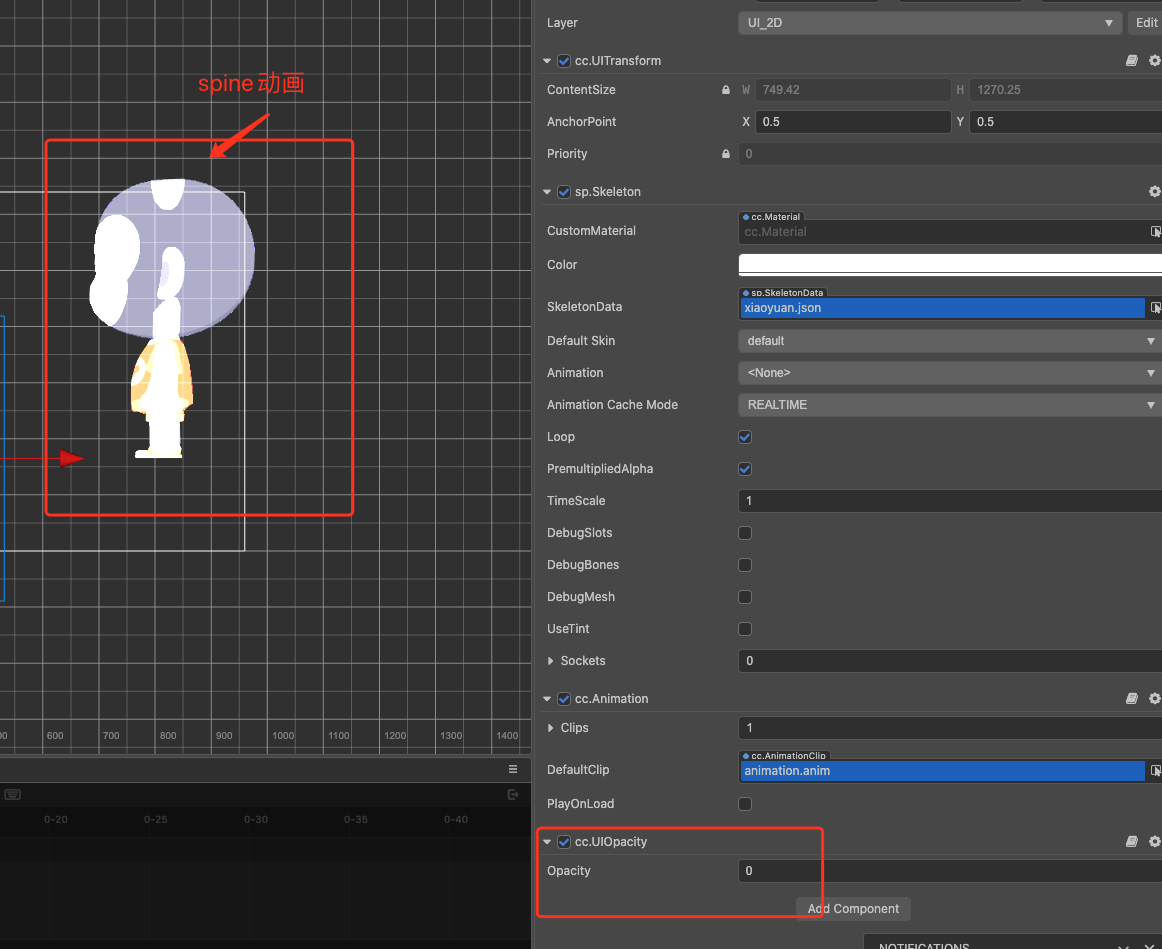The height and width of the screenshot is (949, 1162).
Task: Open the cc.UIOpacity gear settings menu
Action: [1154, 842]
